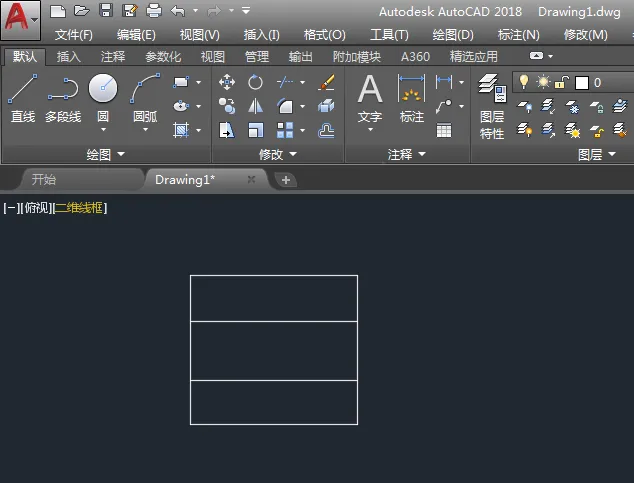
Task: Open Layer Properties (图层特性)
Action: point(492,107)
